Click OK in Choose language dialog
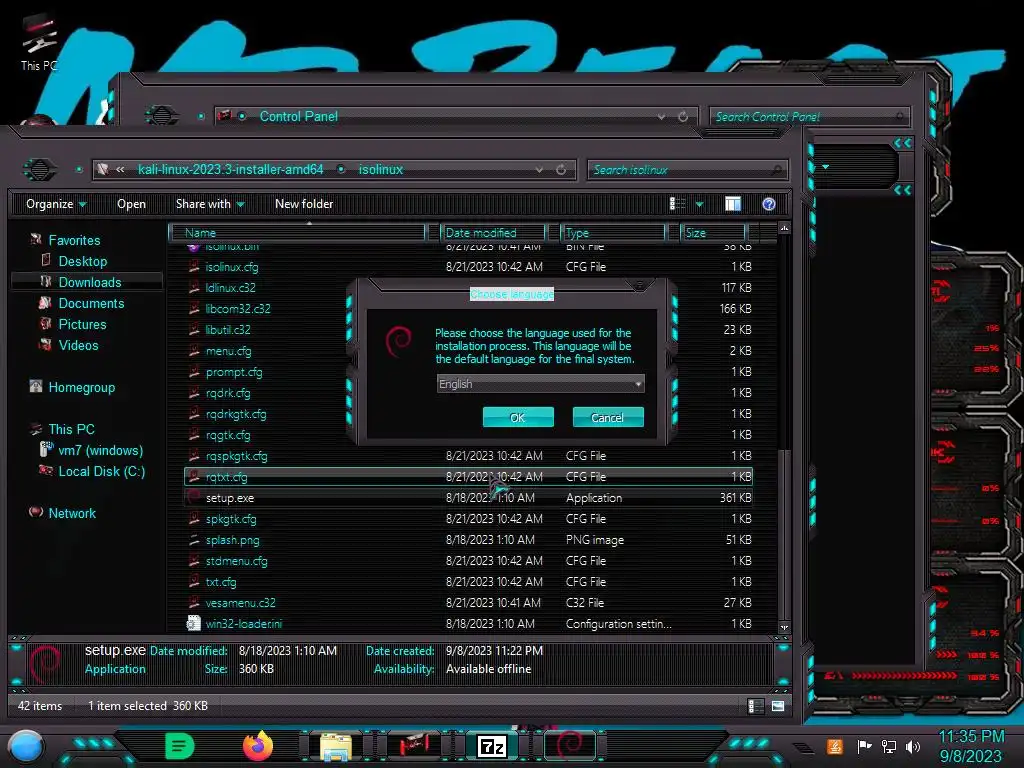The width and height of the screenshot is (1024, 768). coord(518,417)
